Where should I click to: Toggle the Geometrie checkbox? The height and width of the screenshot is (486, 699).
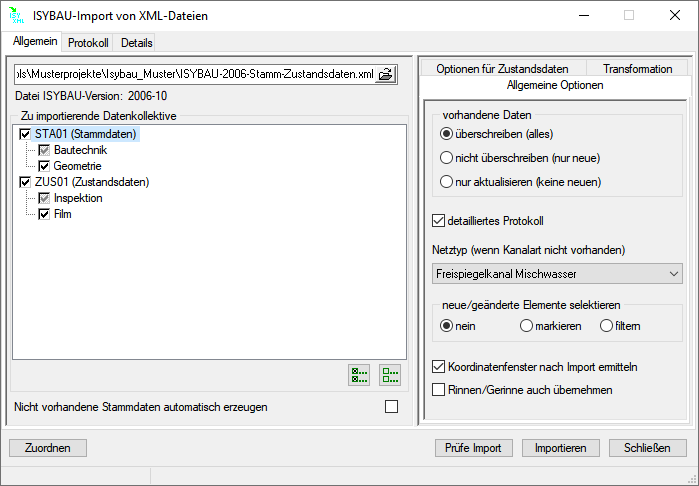click(x=44, y=166)
